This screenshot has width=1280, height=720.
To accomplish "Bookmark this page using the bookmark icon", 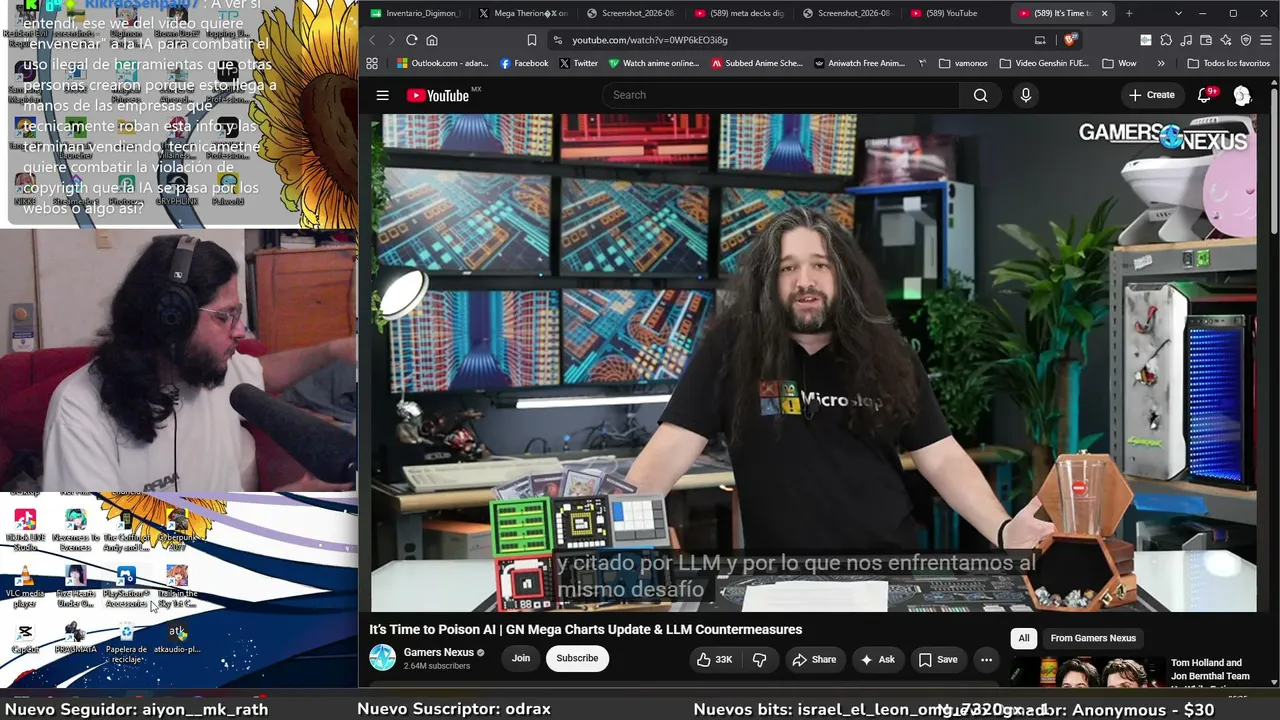I will click(x=531, y=40).
